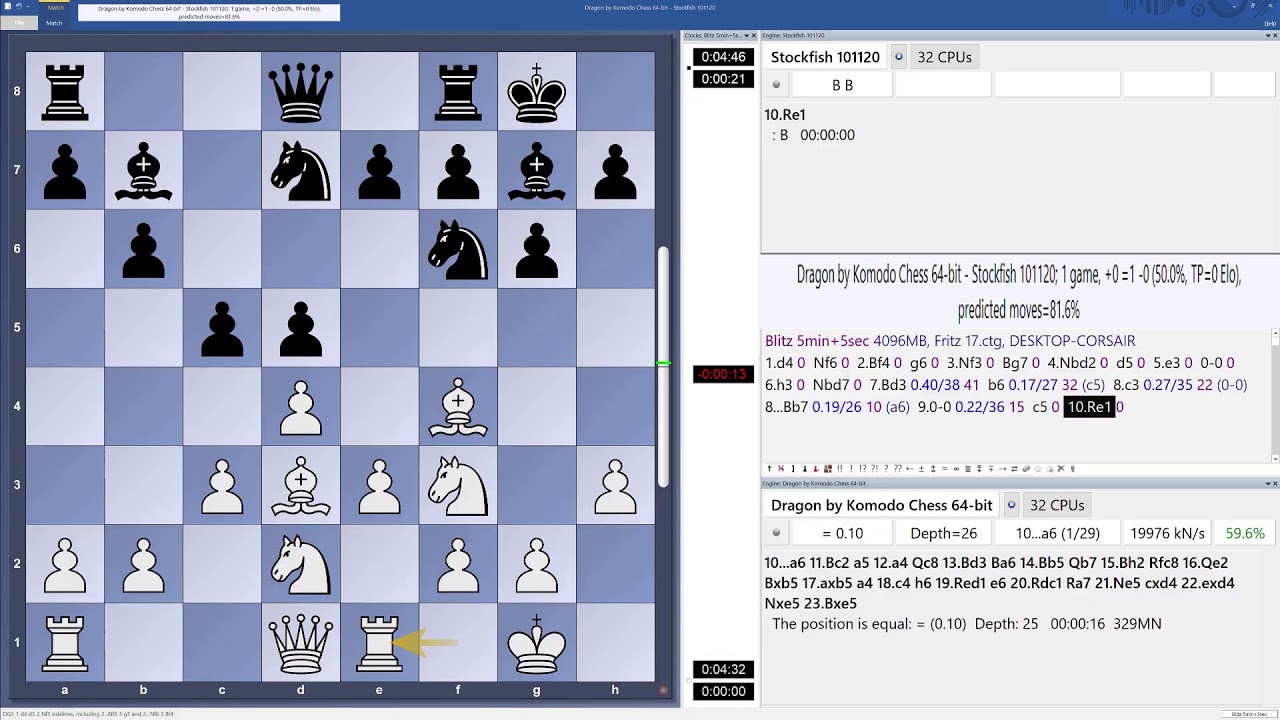Insert the '!!' brilliant move annotation
The width and height of the screenshot is (1280, 720).
pyautogui.click(x=839, y=468)
